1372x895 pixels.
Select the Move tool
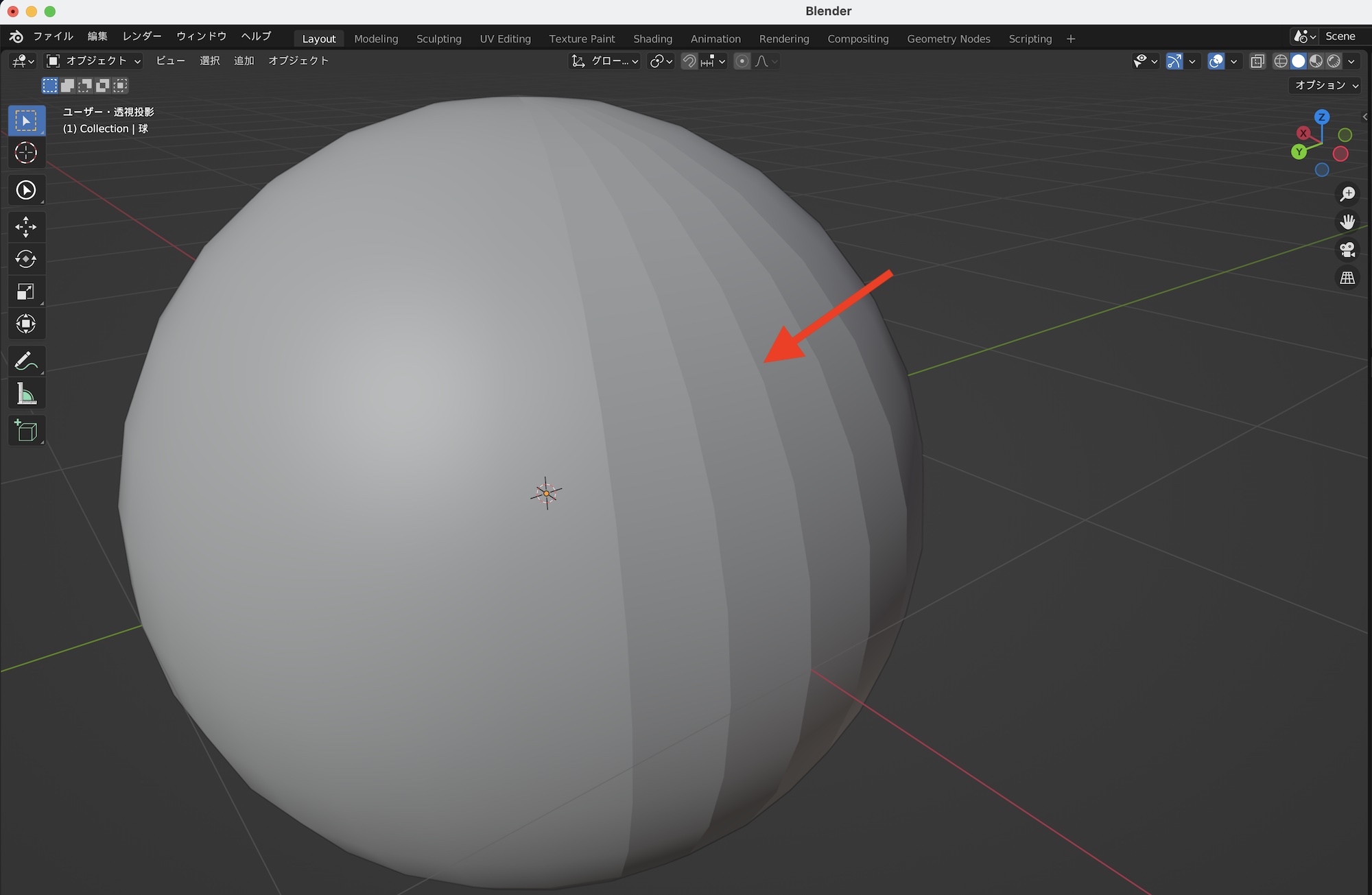point(26,226)
